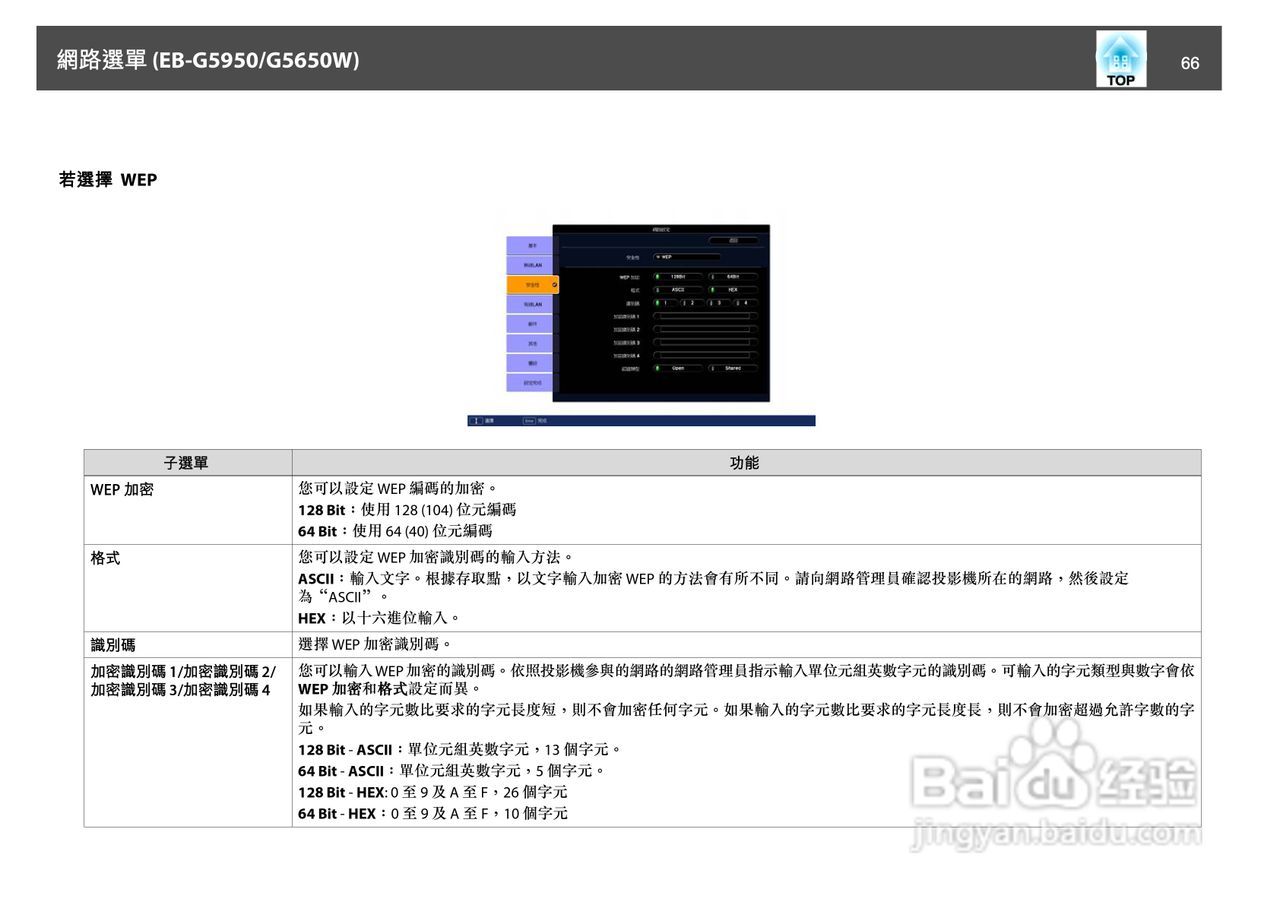Viewport: 1280px width, 905px height.
Task: Select Shared authentication type
Action: pyautogui.click(x=733, y=368)
